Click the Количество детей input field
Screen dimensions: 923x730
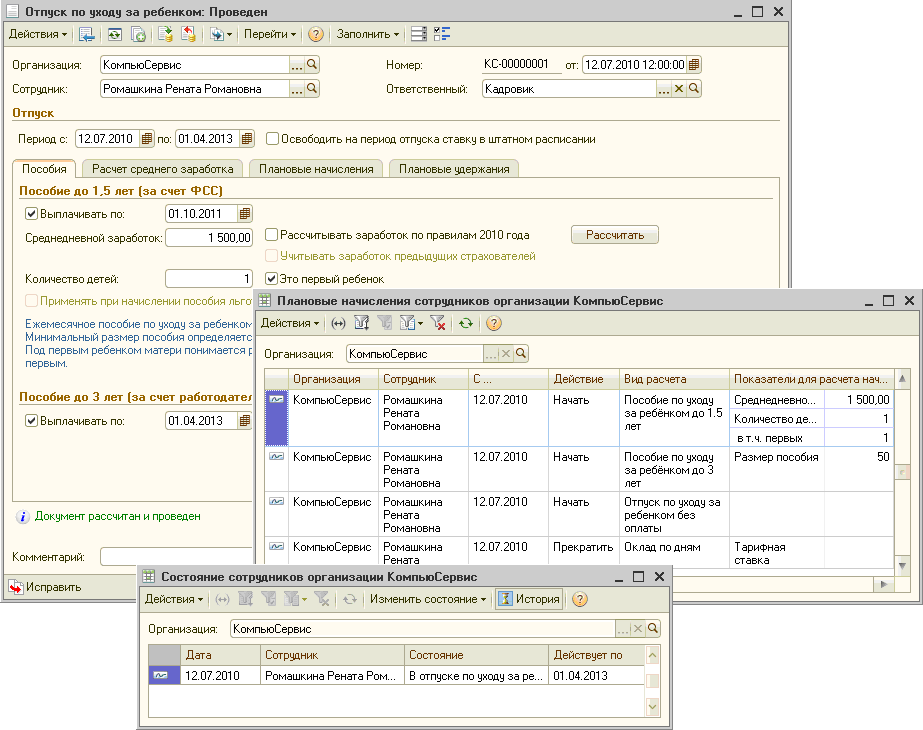tap(209, 278)
